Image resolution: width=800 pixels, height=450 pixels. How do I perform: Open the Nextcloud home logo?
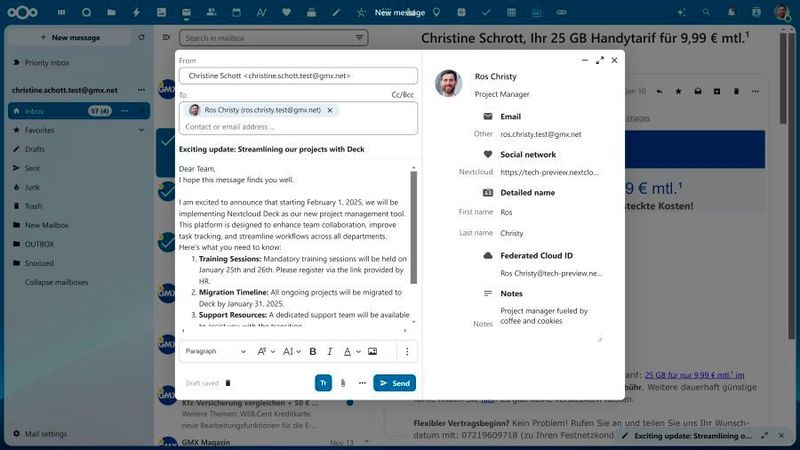[22, 12]
